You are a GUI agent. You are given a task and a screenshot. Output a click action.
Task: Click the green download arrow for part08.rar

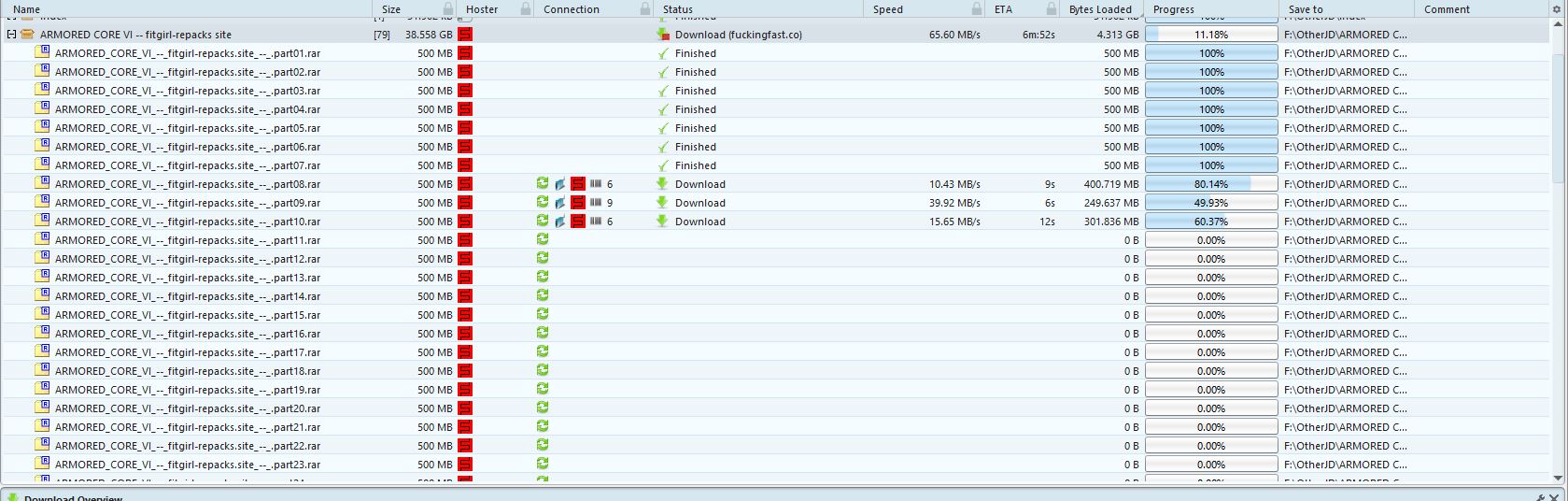(663, 184)
